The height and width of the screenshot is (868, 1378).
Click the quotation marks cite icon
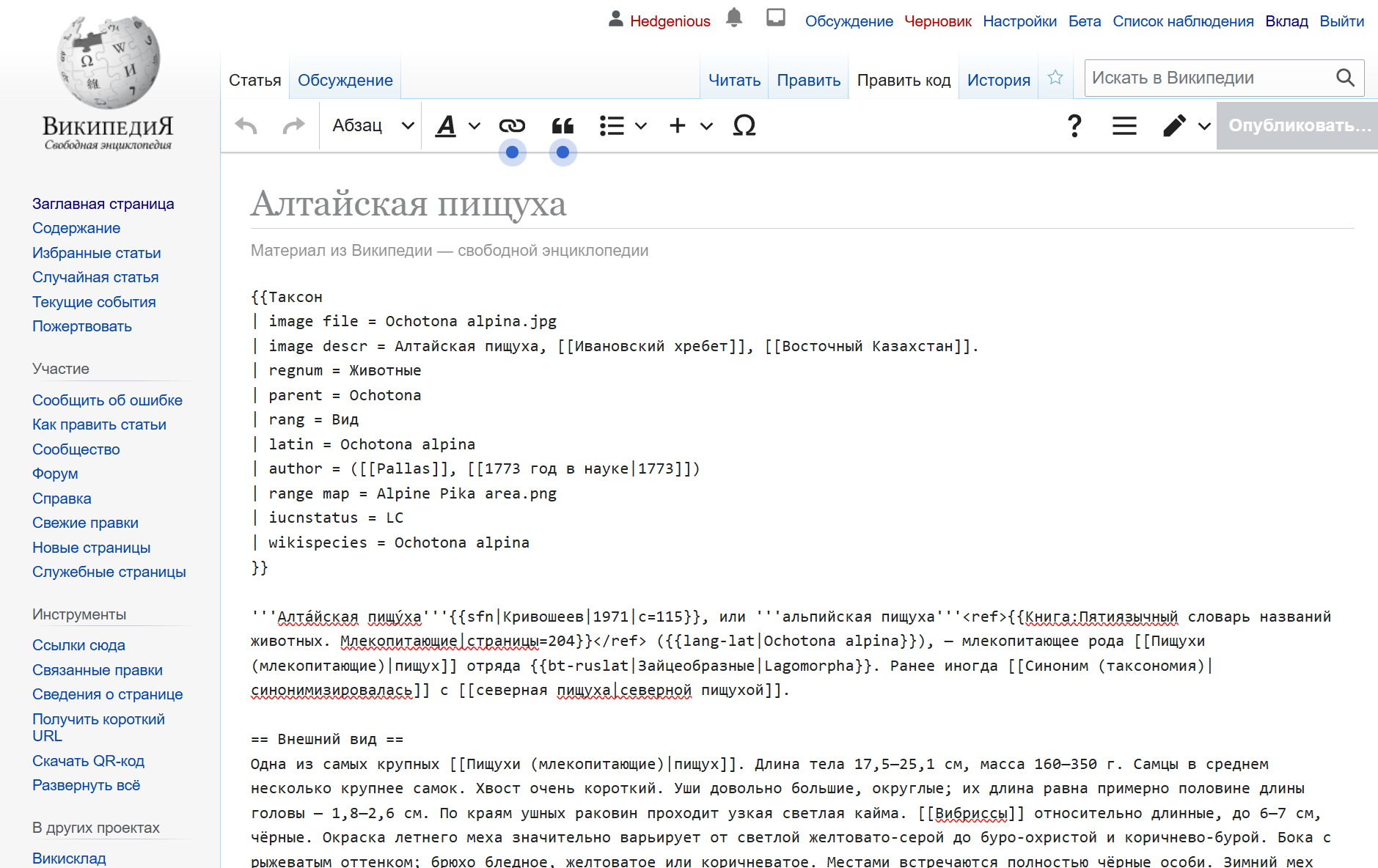click(x=562, y=126)
